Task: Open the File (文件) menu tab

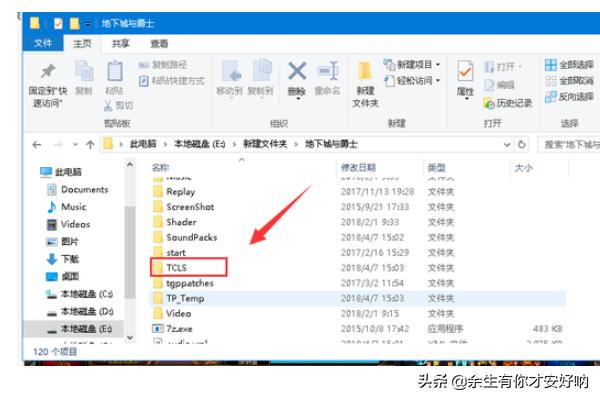Action: pos(43,44)
